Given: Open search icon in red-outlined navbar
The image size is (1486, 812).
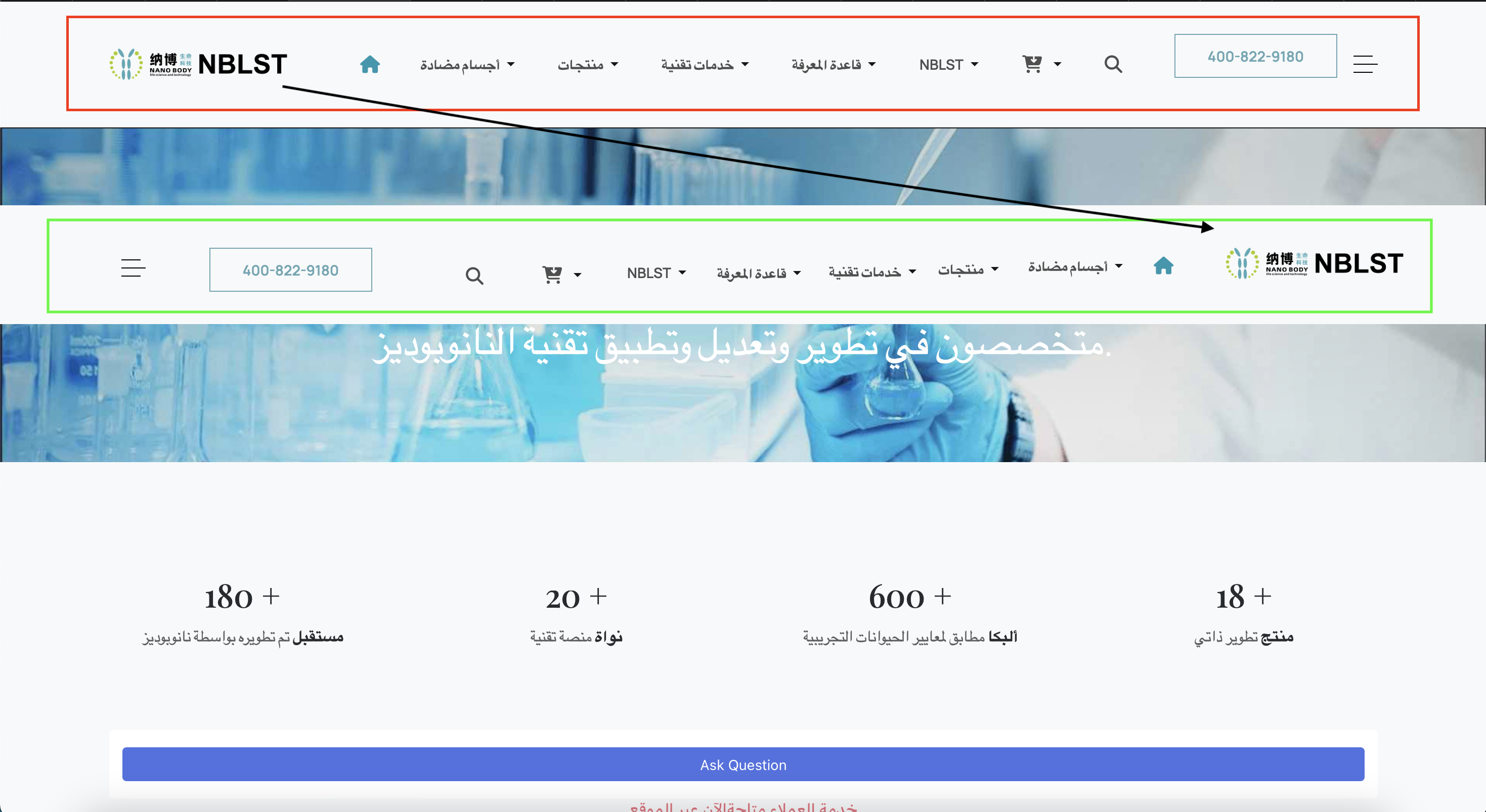Looking at the screenshot, I should tap(1113, 64).
